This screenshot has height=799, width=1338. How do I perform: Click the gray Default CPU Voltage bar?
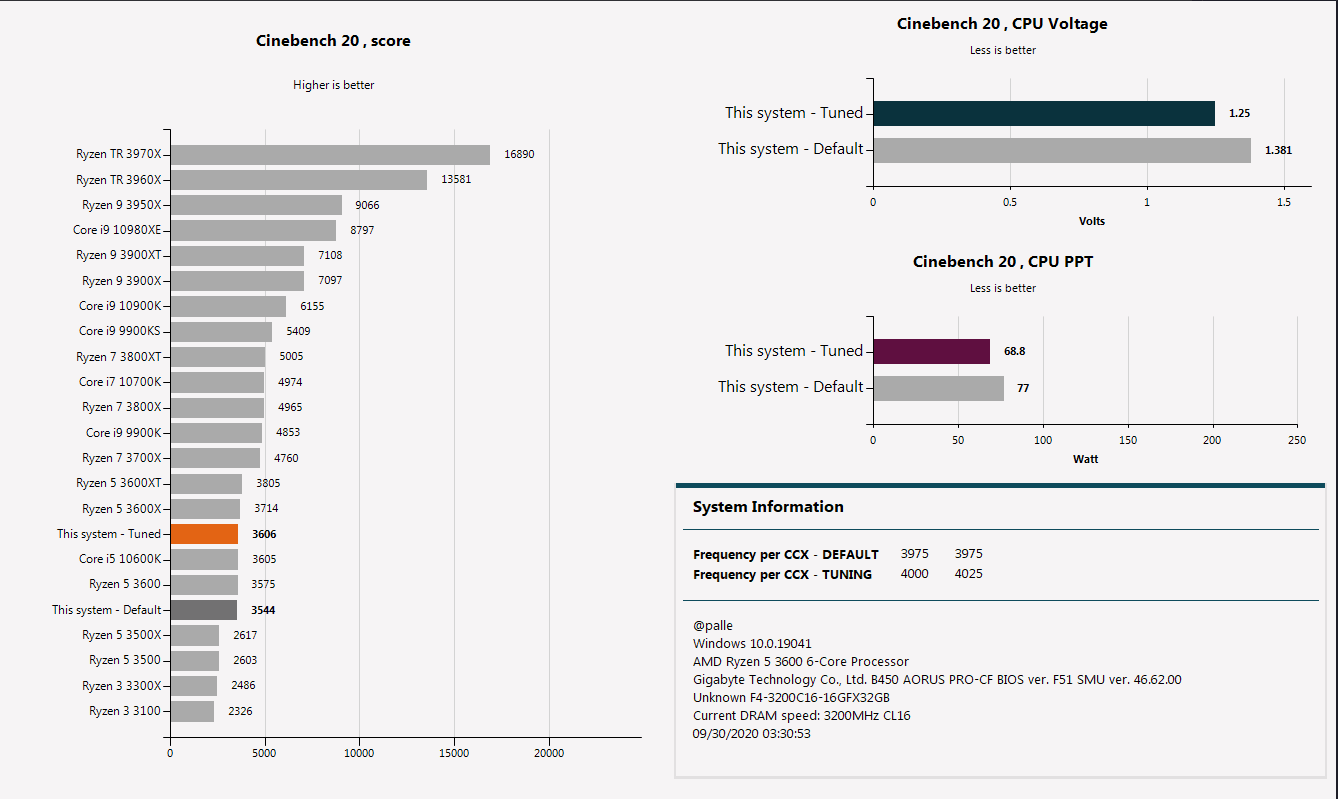pos(1062,150)
